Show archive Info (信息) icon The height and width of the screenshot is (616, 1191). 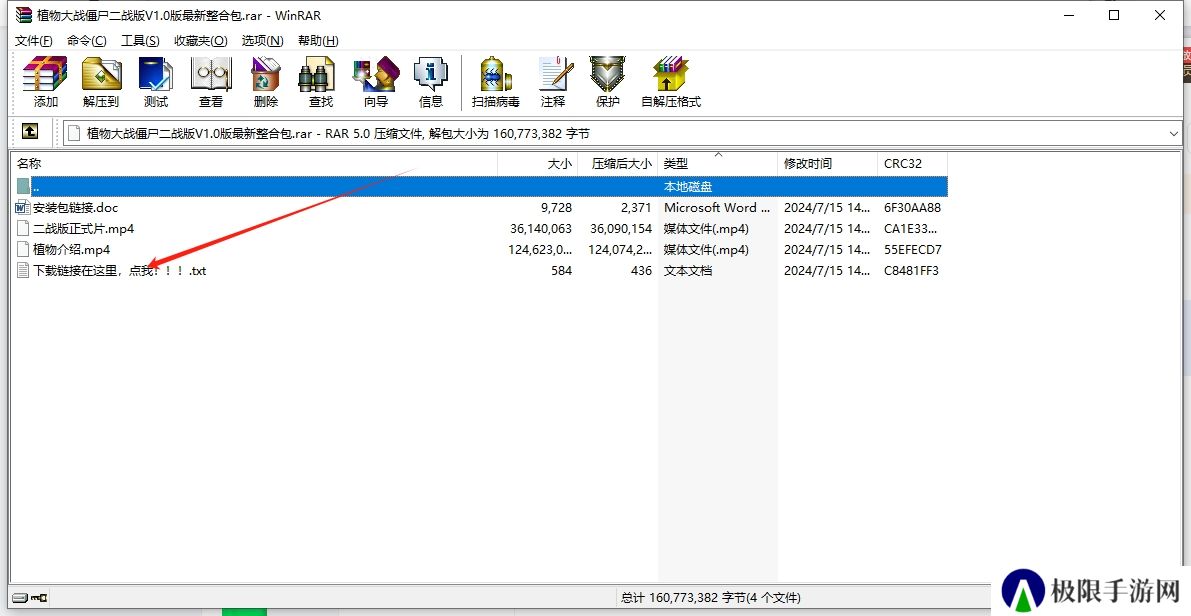[431, 81]
